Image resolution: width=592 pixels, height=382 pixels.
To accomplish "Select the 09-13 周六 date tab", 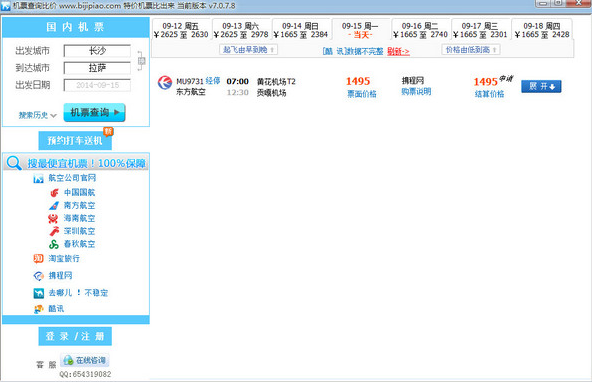I will pos(241,30).
